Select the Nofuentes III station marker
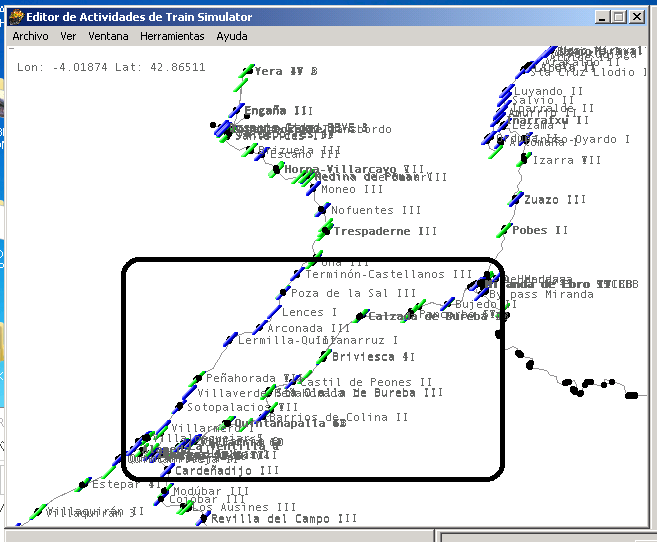Image resolution: width=657 pixels, height=542 pixels. pos(324,211)
